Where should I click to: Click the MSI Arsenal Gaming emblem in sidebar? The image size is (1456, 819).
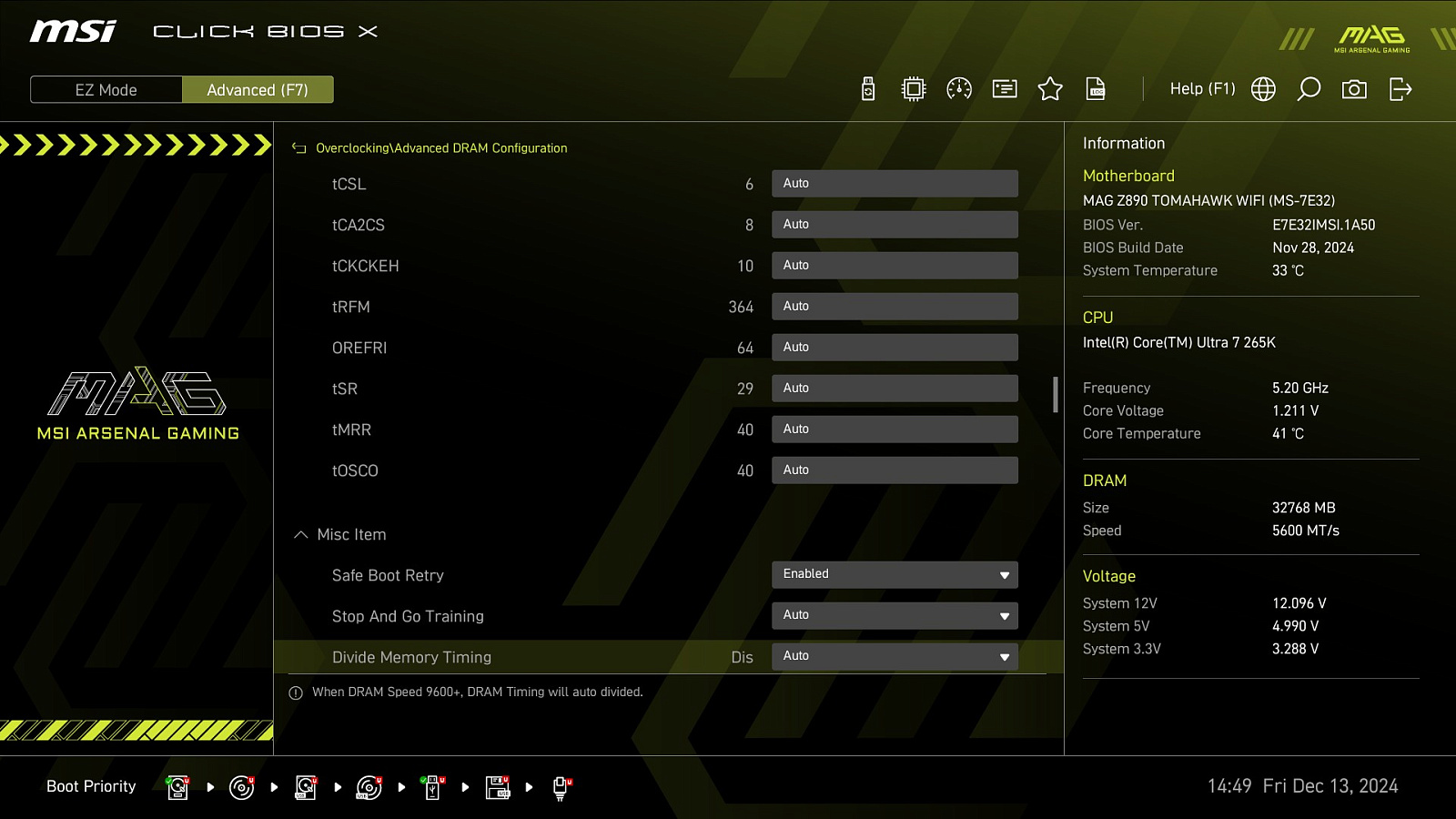137,405
